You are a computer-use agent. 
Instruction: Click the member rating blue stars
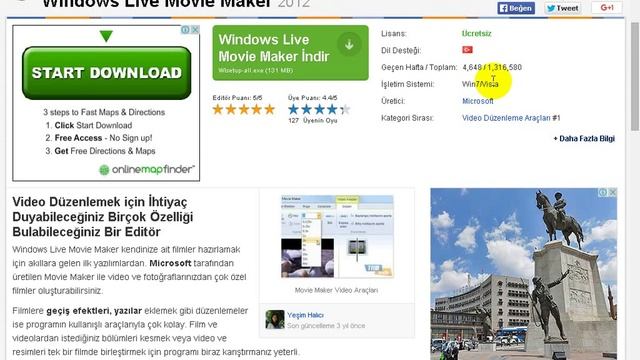[319, 109]
